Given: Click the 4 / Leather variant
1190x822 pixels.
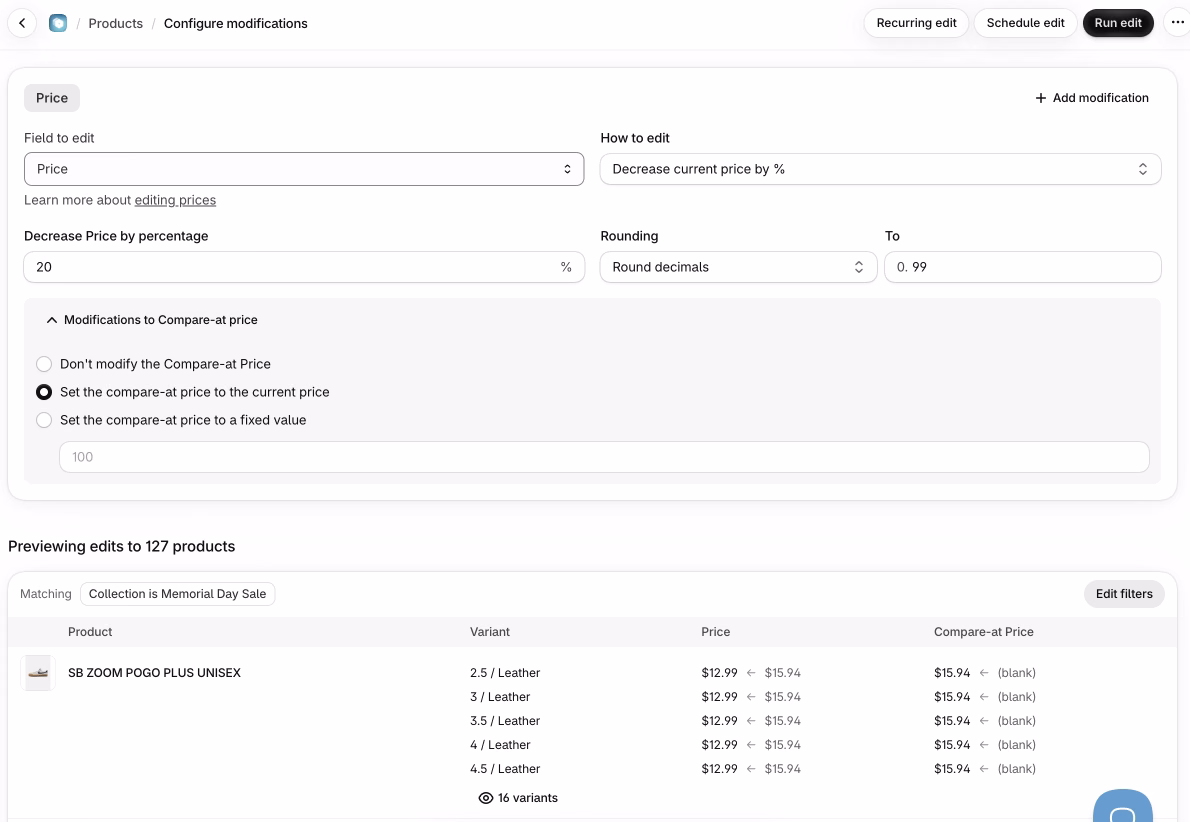Looking at the screenshot, I should coord(500,745).
